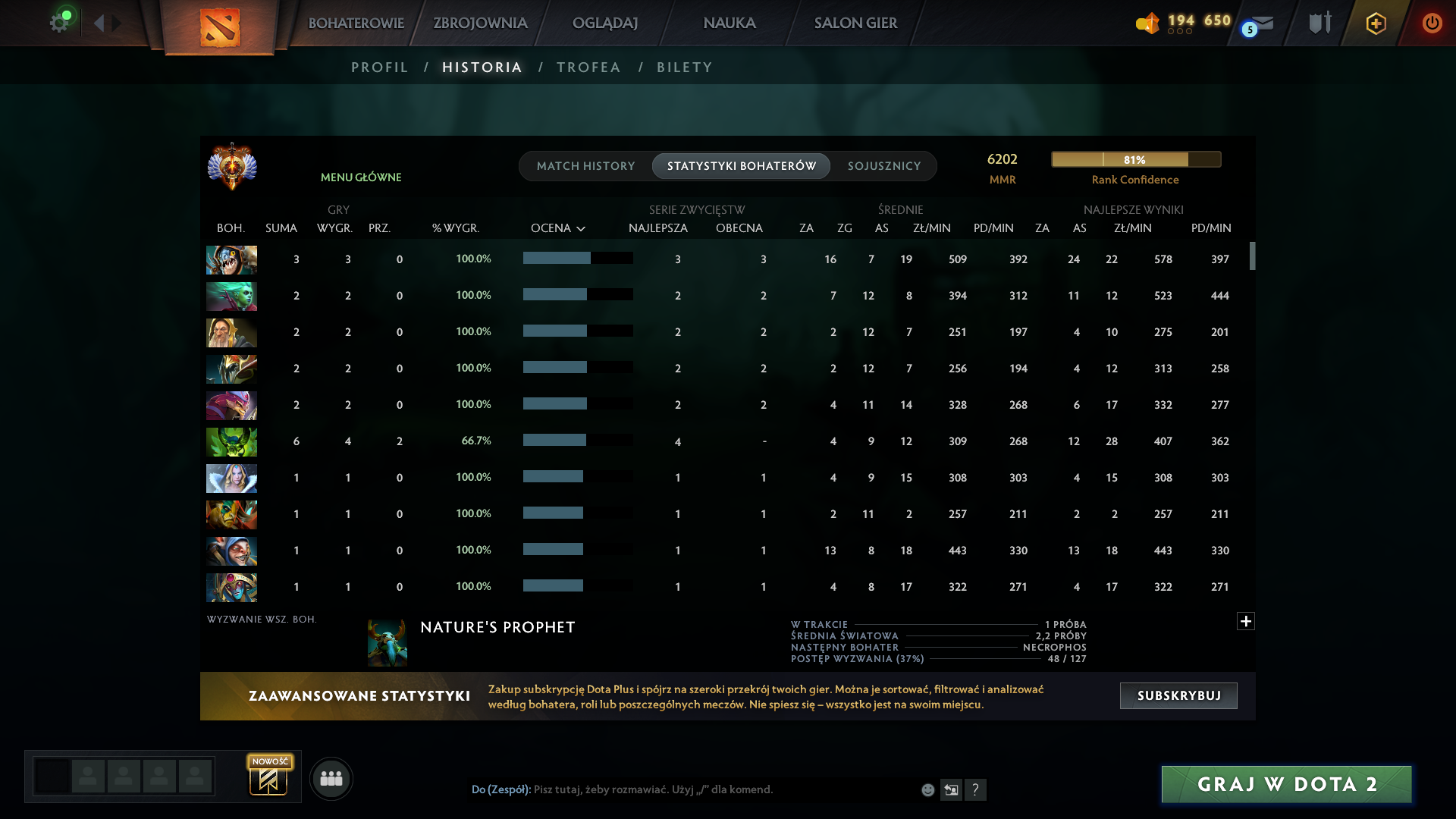This screenshot has height=819, width=1456.
Task: Click the rating bar of the 509 ZŁ/MIN row
Action: coord(578,259)
